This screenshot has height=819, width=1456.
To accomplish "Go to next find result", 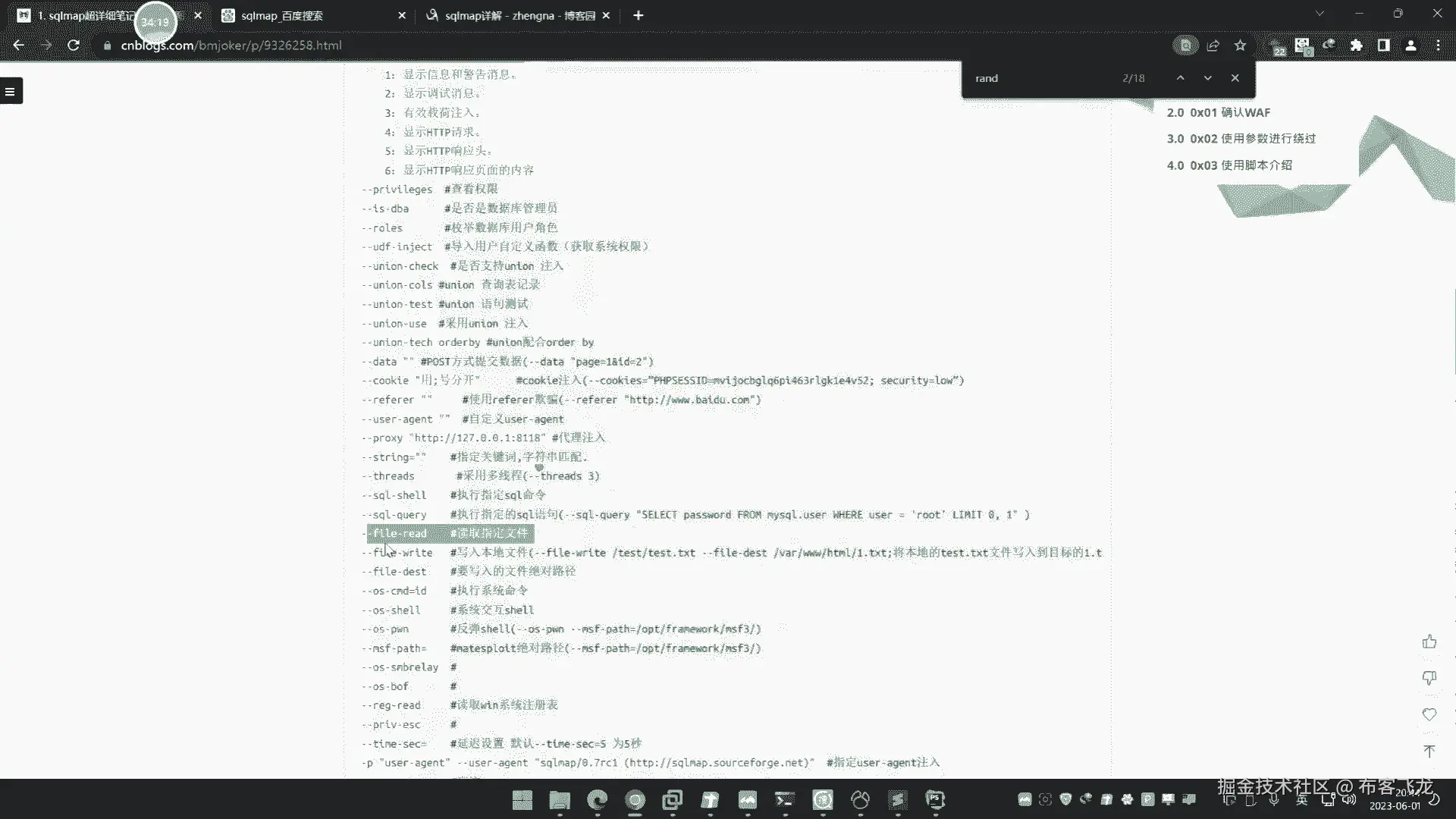I will point(1207,78).
